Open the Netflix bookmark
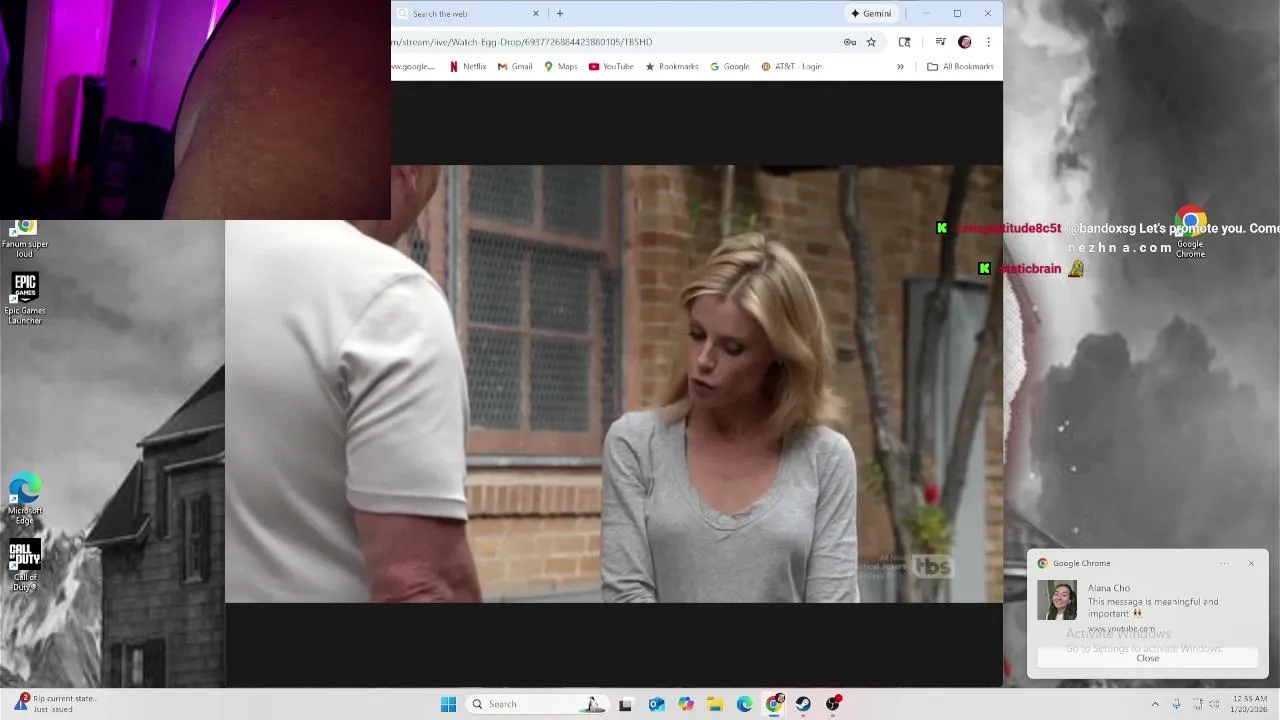Image resolution: width=1280 pixels, height=720 pixels. pyautogui.click(x=468, y=67)
